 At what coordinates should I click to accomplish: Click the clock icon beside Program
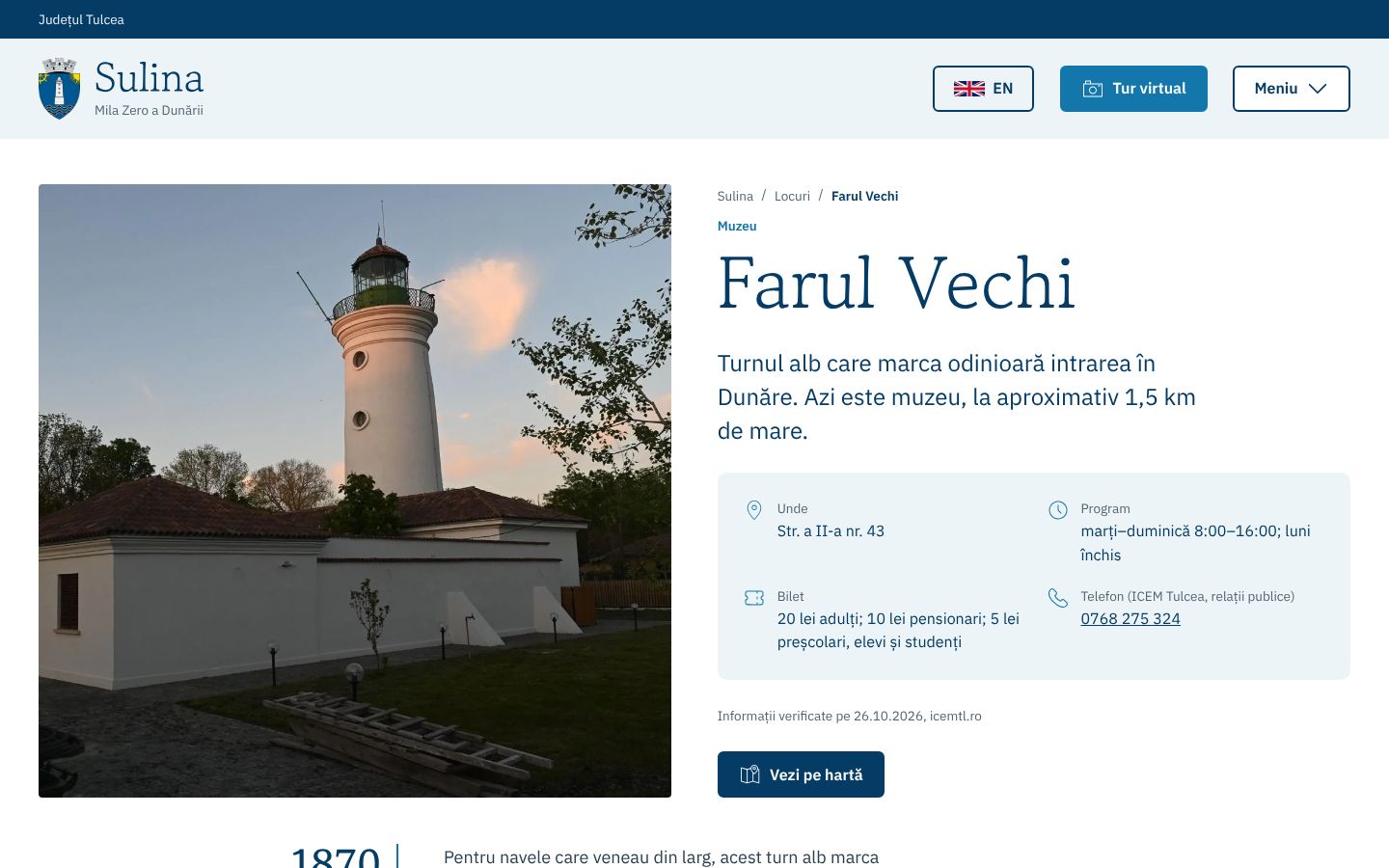pos(1058,510)
